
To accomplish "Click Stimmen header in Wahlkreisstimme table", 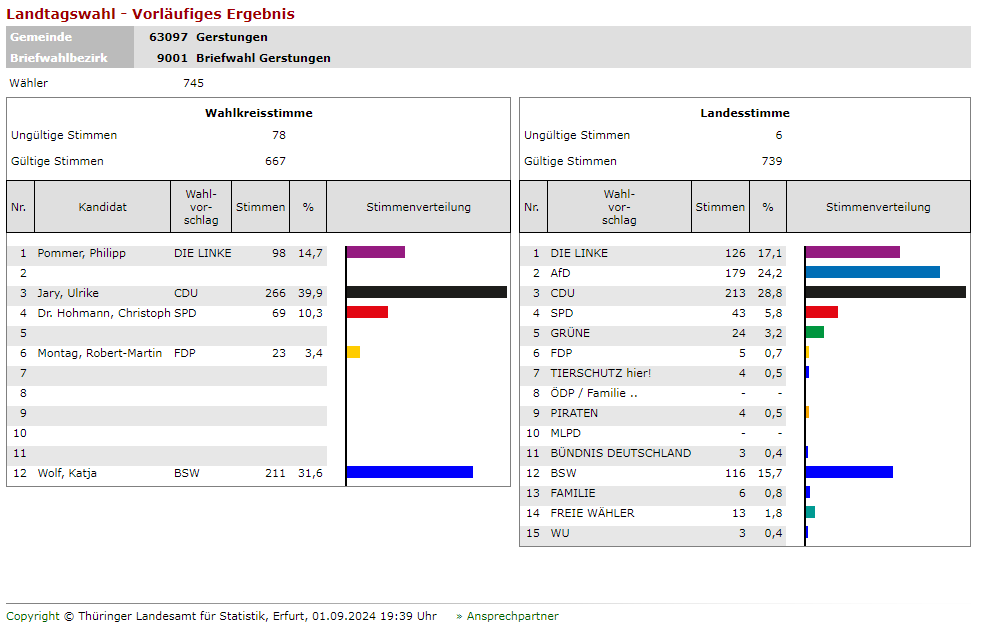I will [x=260, y=207].
